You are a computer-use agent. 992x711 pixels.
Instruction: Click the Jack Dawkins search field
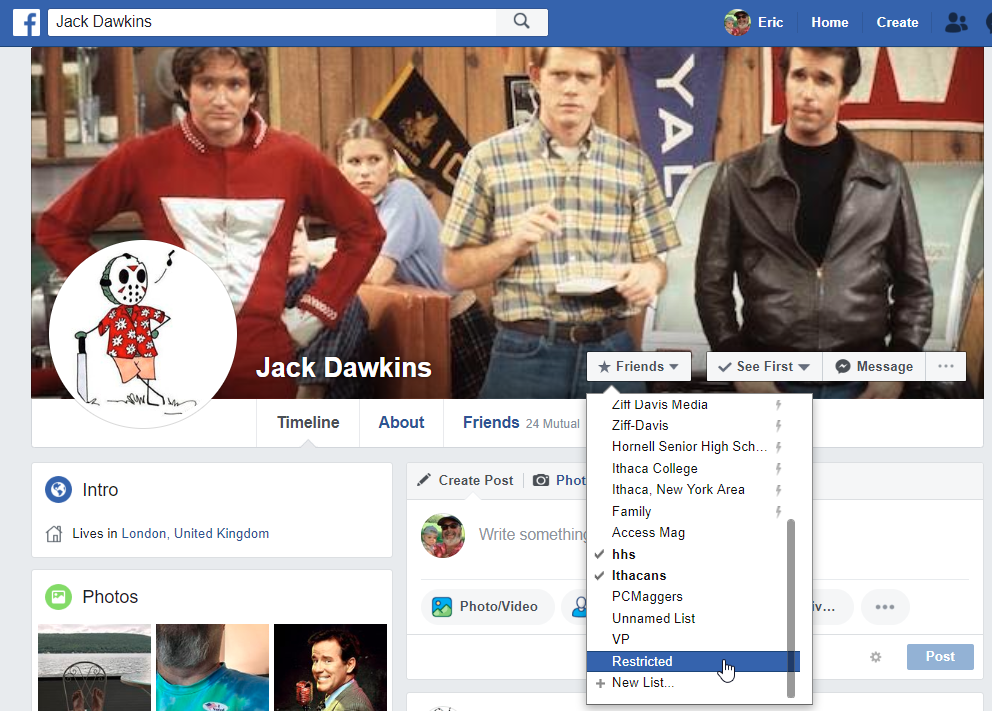pos(272,22)
